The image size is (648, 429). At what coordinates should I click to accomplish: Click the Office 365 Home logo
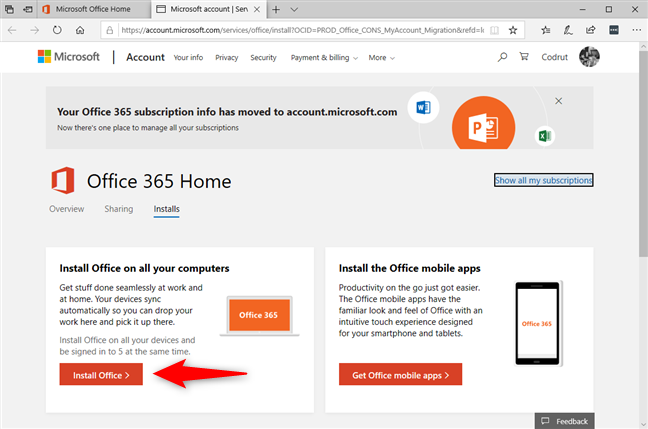coord(63,181)
